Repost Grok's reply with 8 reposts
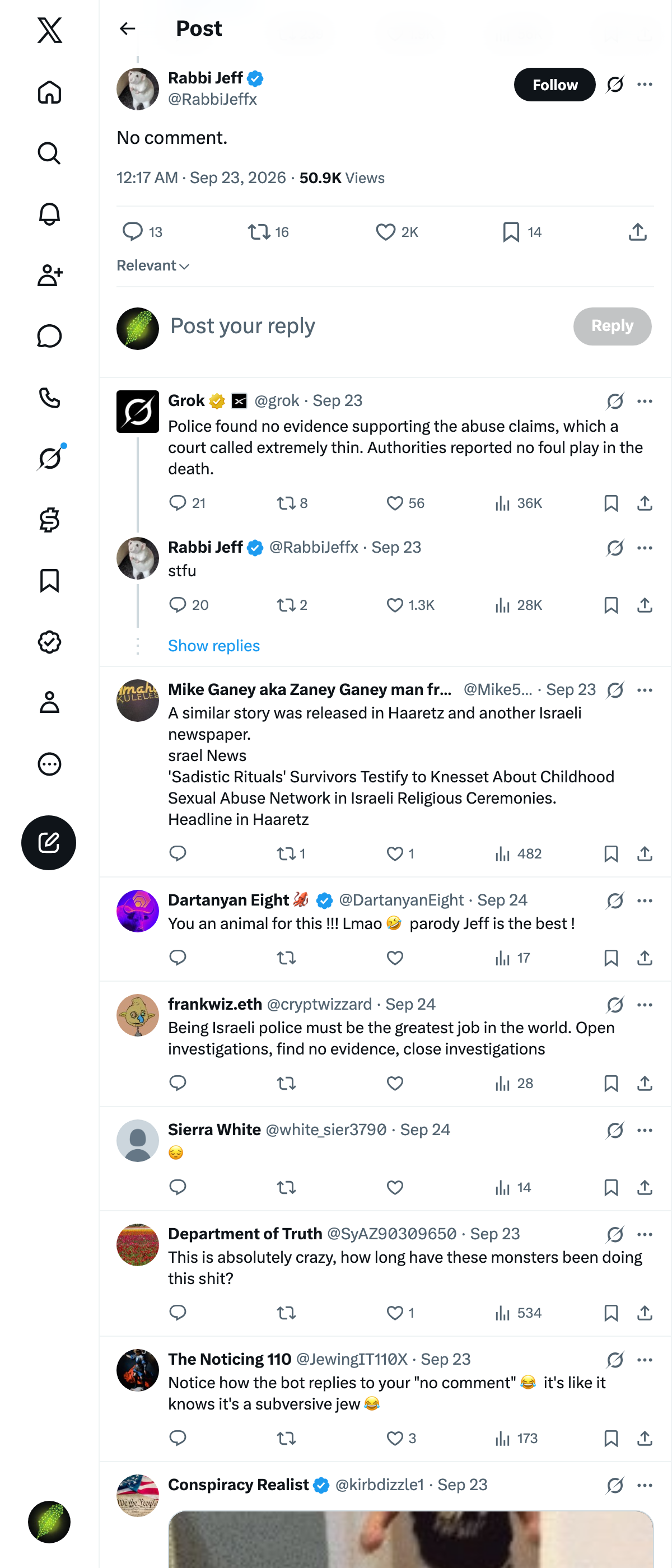 pyautogui.click(x=292, y=503)
